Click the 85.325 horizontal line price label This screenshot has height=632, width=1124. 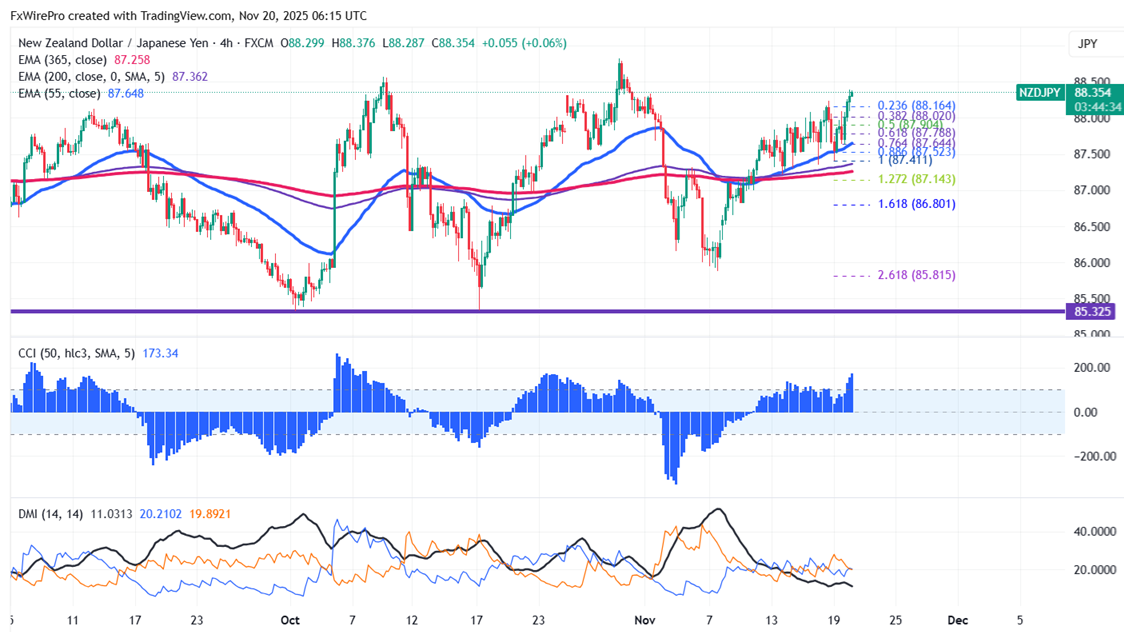pyautogui.click(x=1092, y=312)
